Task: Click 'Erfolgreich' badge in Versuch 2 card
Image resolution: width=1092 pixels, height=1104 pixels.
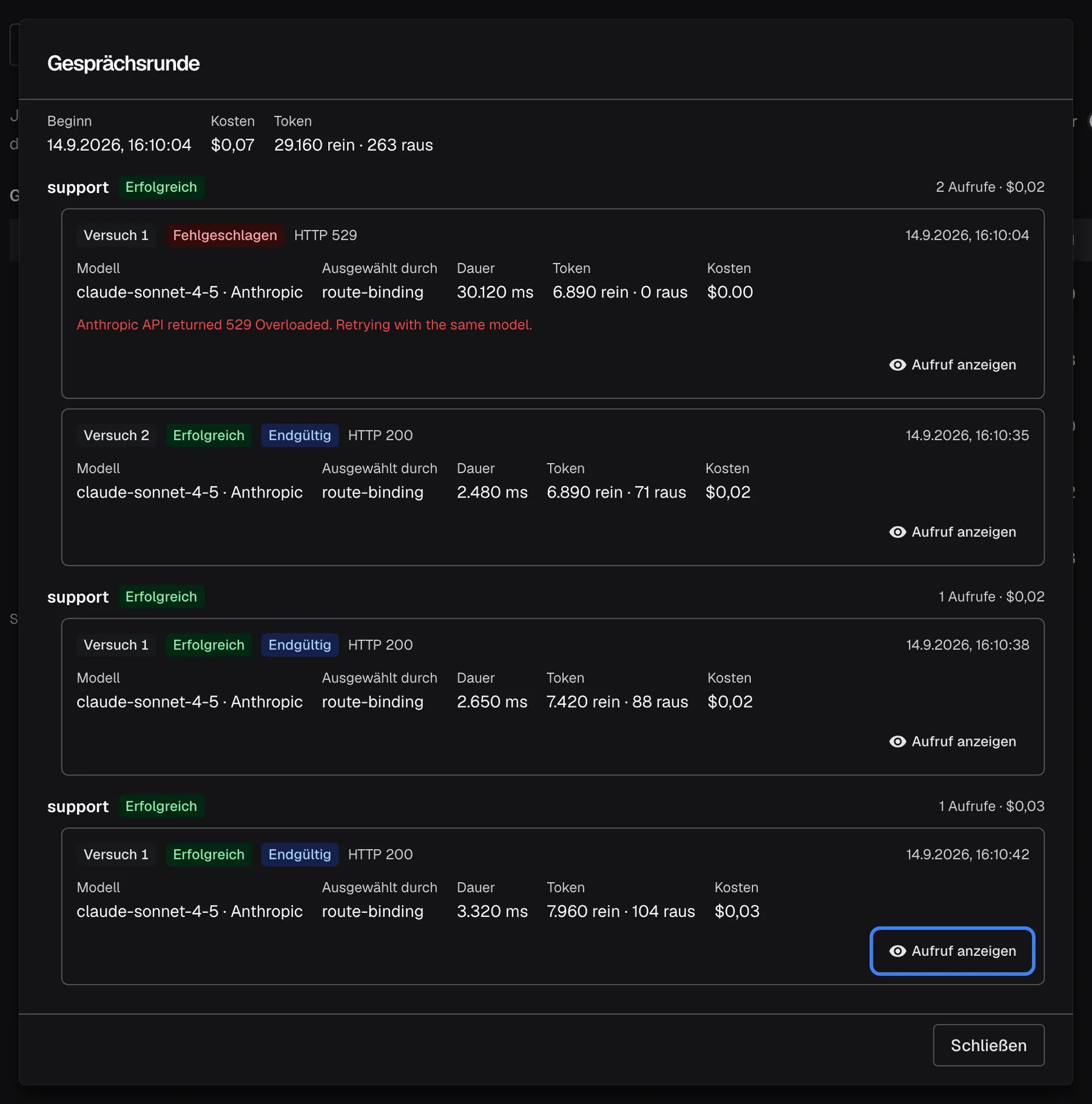Action: [x=209, y=435]
